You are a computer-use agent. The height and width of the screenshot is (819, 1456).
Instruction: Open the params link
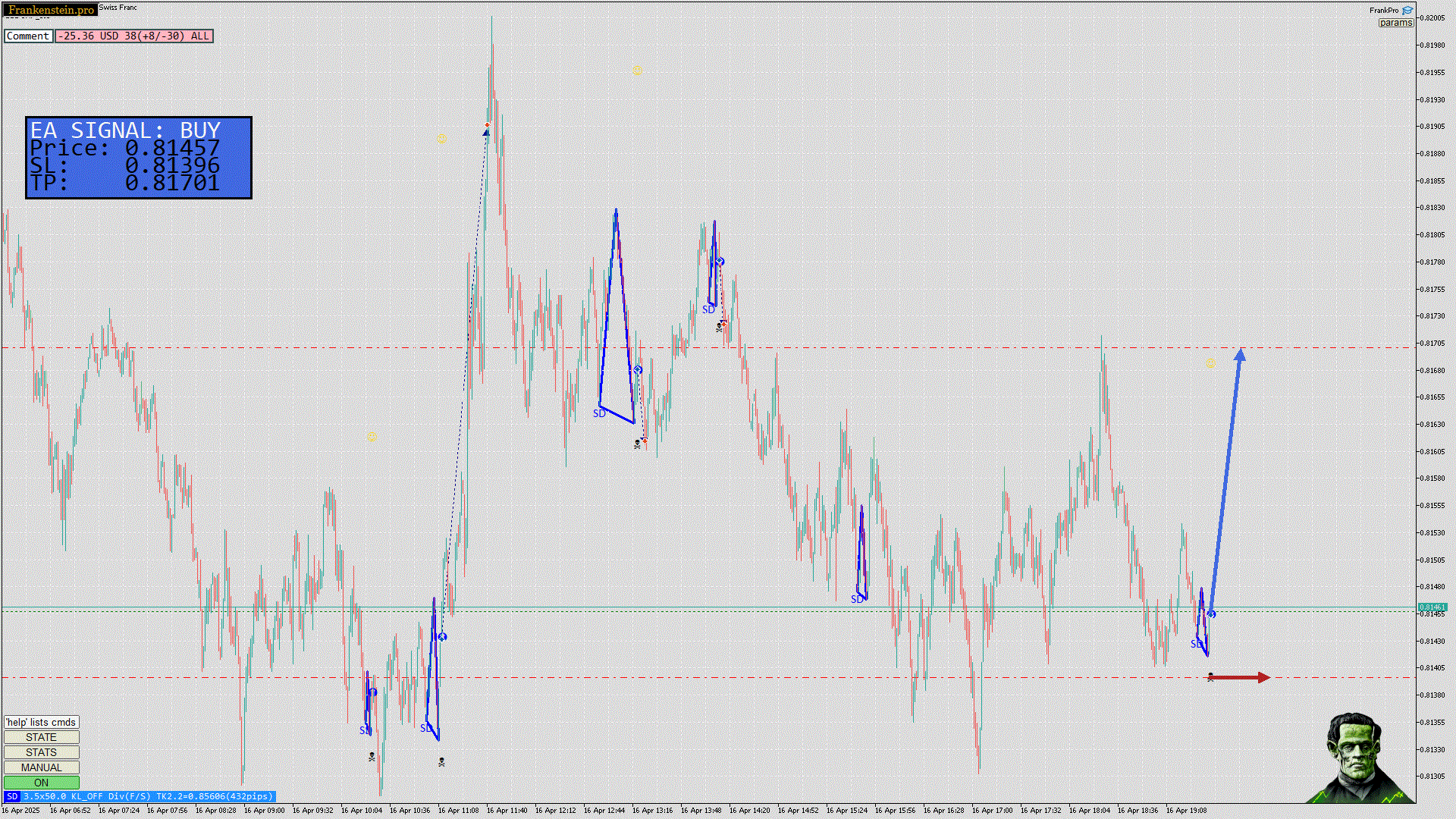[1395, 23]
